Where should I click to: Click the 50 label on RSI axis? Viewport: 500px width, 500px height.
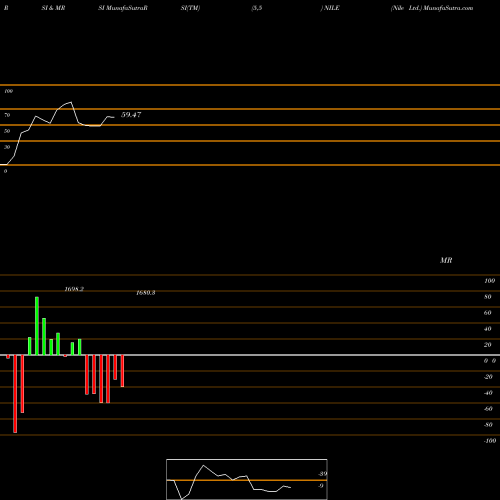point(7,131)
